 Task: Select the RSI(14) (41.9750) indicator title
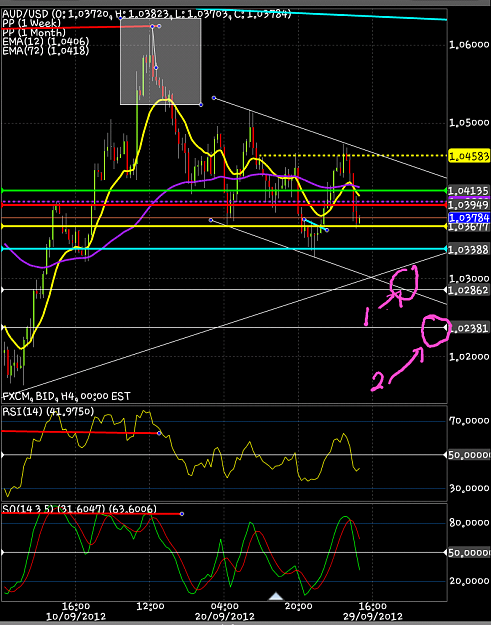(x=48, y=411)
